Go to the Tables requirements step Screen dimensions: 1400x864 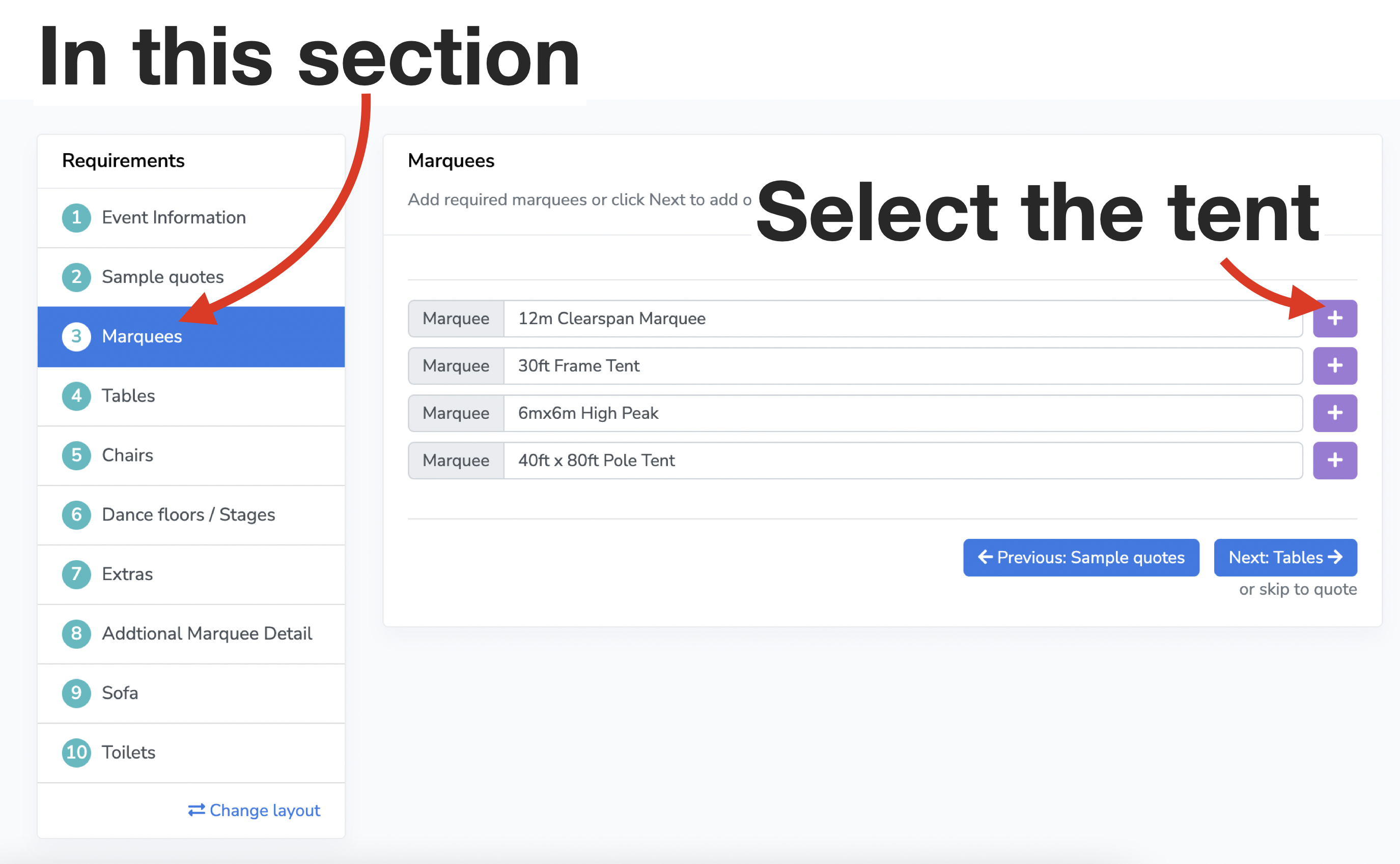(191, 396)
